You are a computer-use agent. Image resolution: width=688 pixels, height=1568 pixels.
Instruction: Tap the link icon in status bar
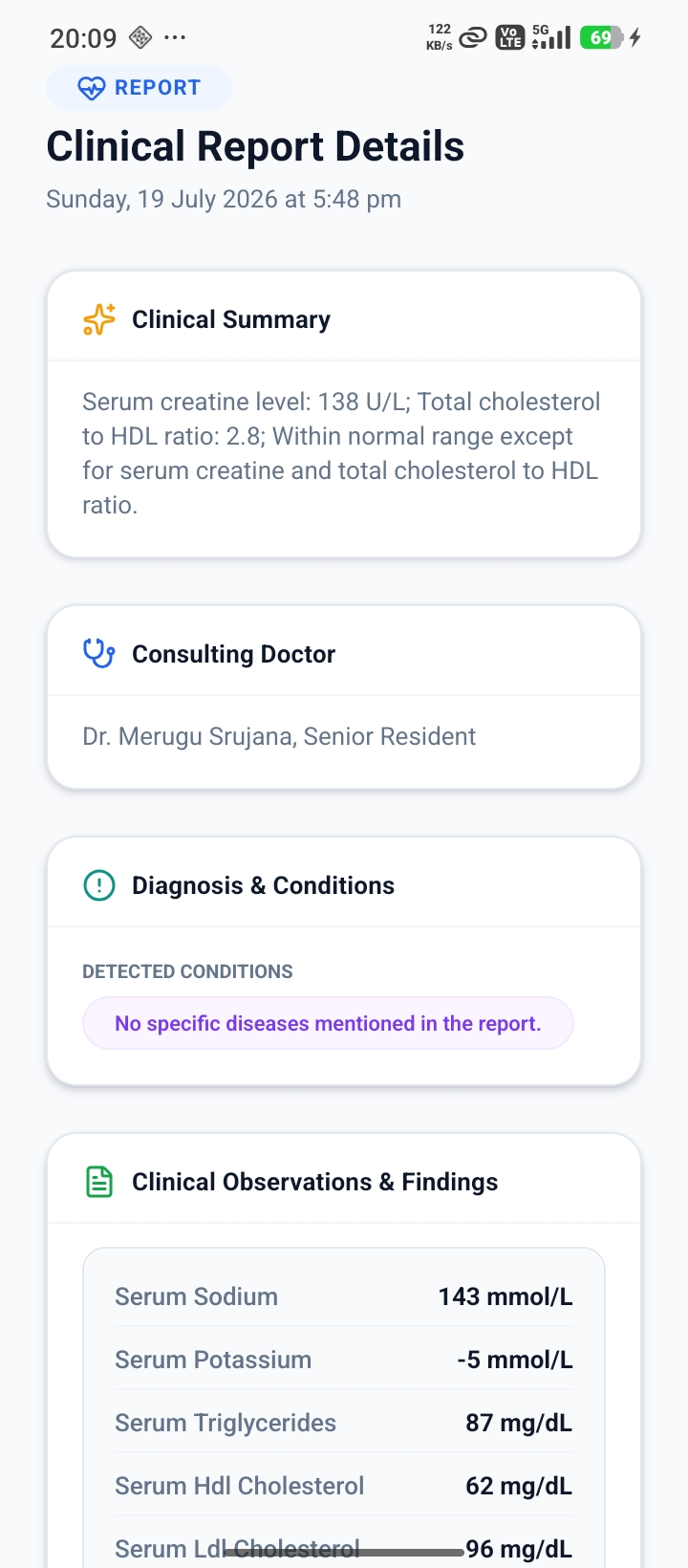point(473,38)
